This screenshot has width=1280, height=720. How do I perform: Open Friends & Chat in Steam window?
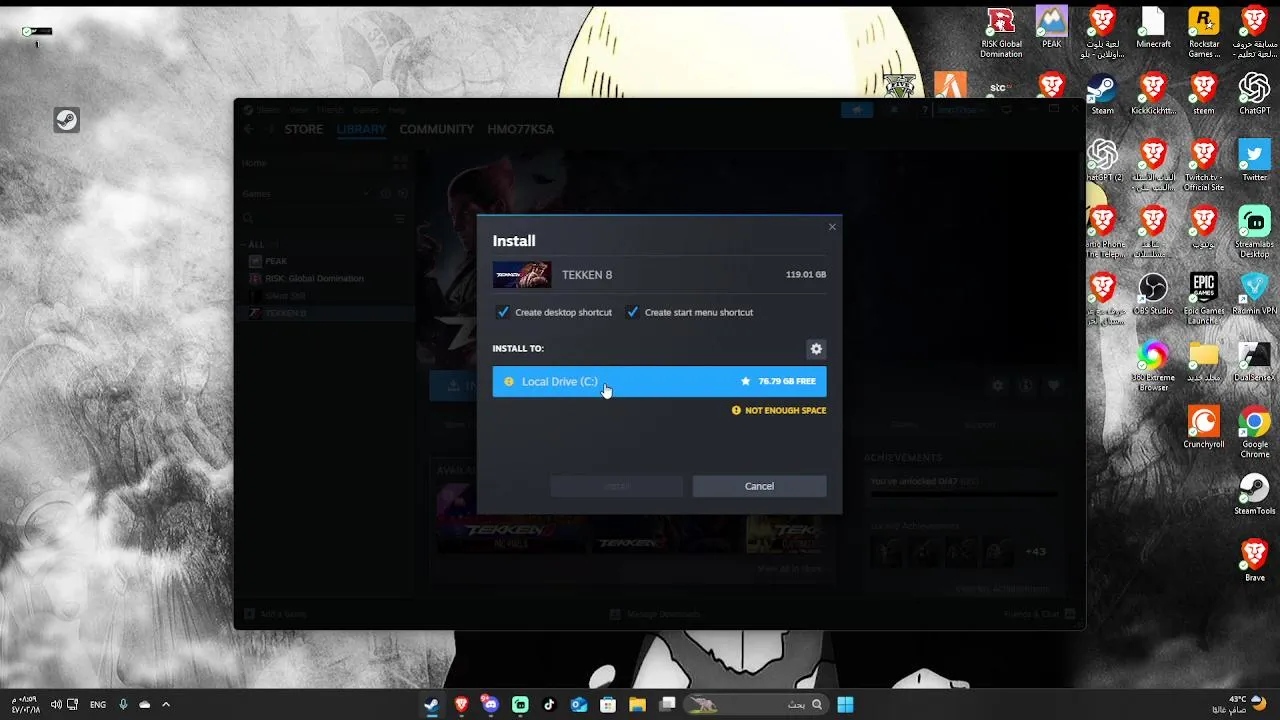click(x=1040, y=614)
